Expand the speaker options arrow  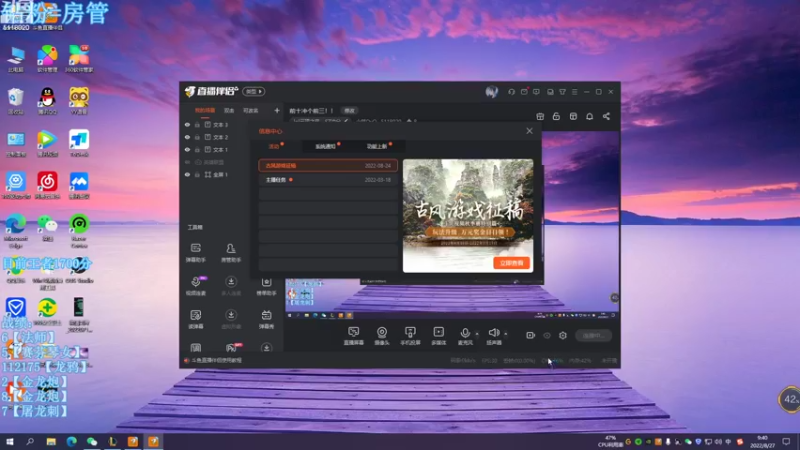[x=506, y=334]
